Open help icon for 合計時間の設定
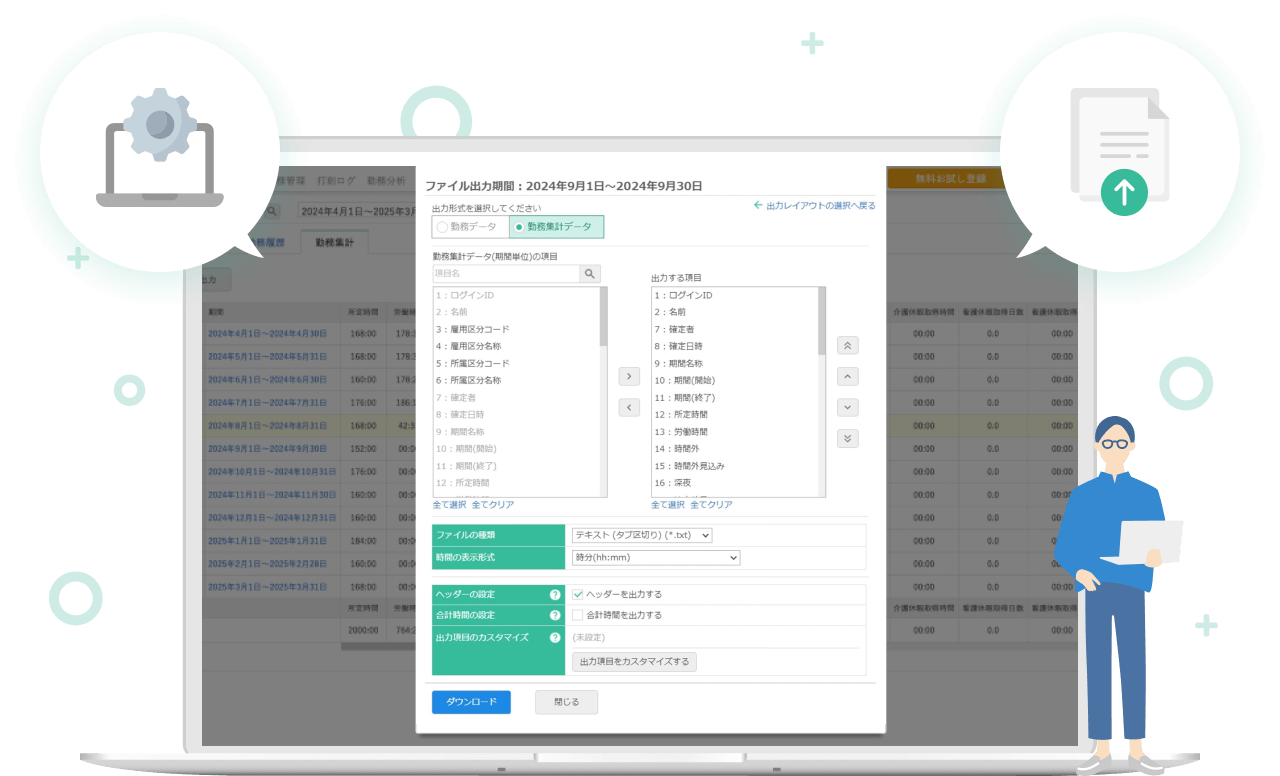 (555, 615)
